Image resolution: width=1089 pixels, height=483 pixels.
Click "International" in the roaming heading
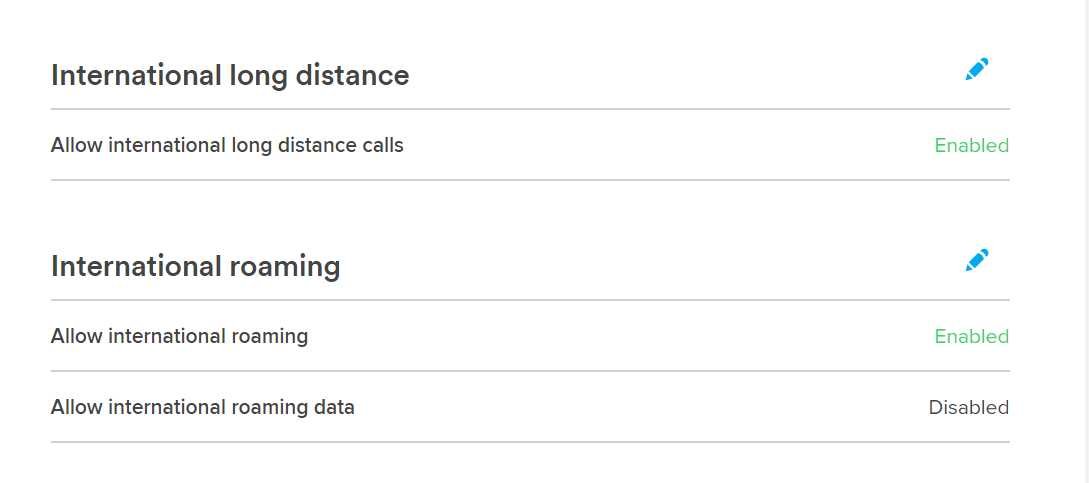click(136, 266)
